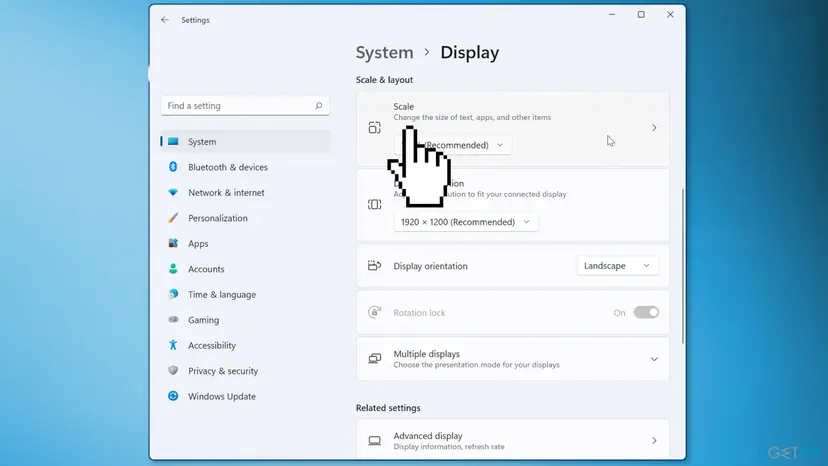The image size is (828, 466).
Task: Go to Apps settings
Action: [x=245, y=243]
